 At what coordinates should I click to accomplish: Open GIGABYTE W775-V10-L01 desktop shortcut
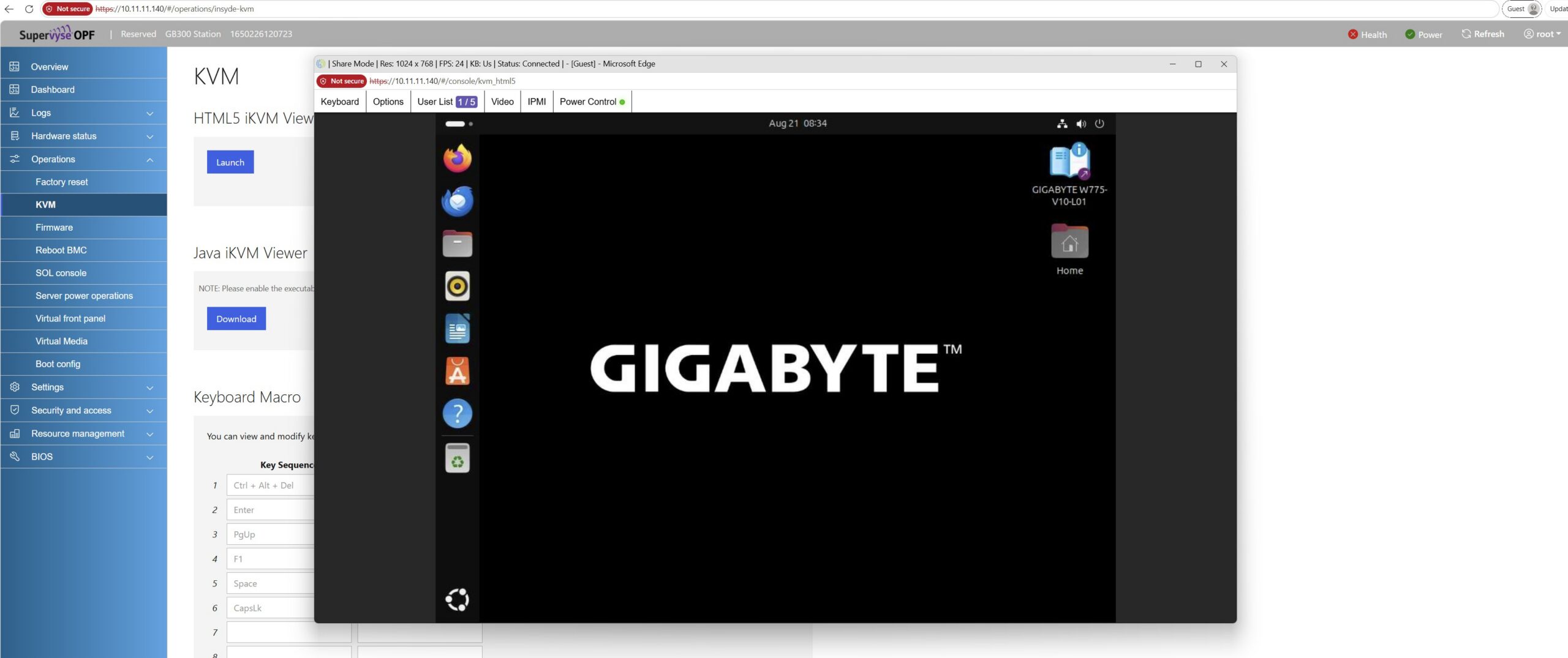pos(1069,174)
